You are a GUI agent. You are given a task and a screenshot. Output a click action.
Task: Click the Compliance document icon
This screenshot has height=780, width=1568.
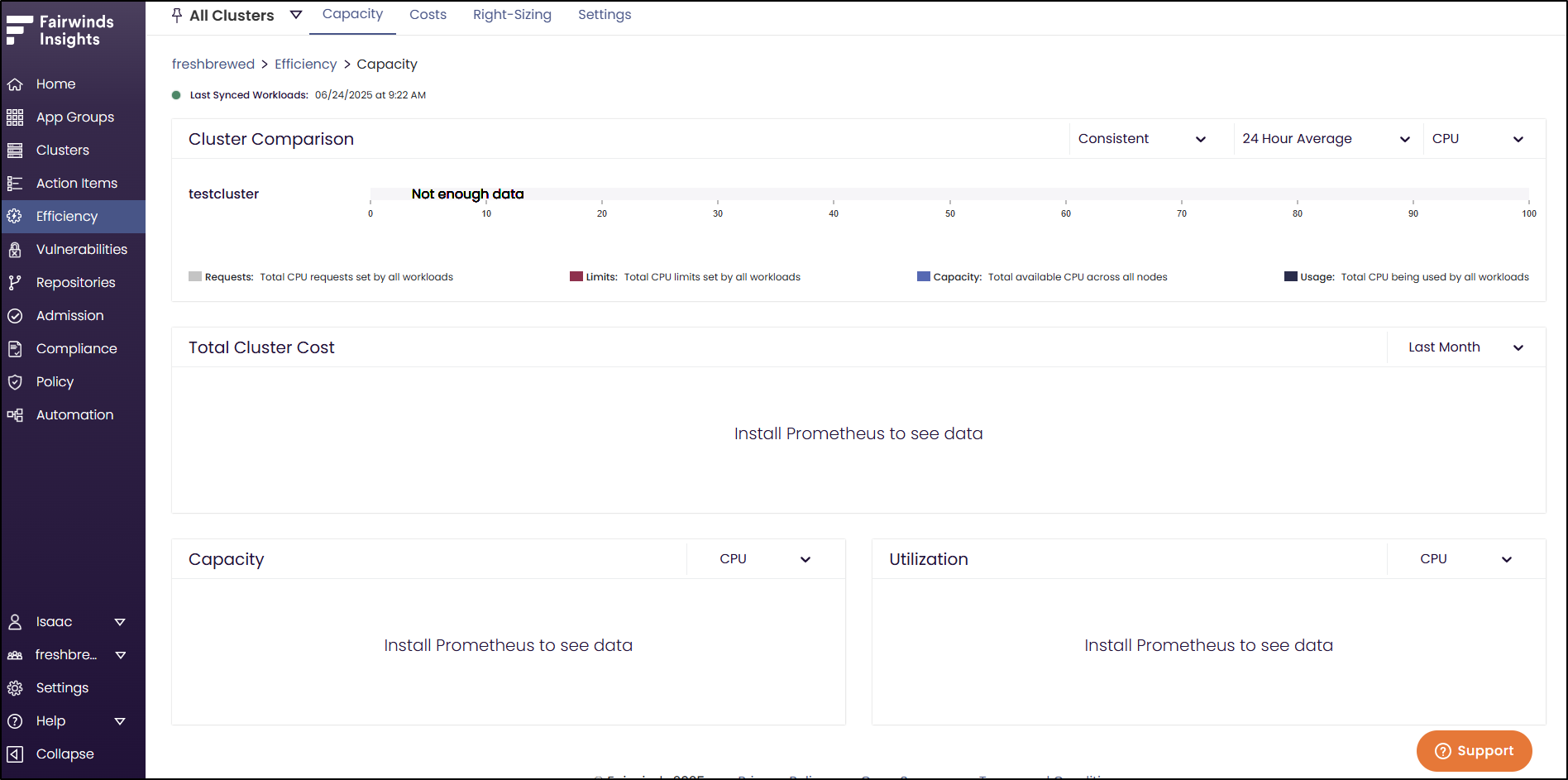pos(15,349)
